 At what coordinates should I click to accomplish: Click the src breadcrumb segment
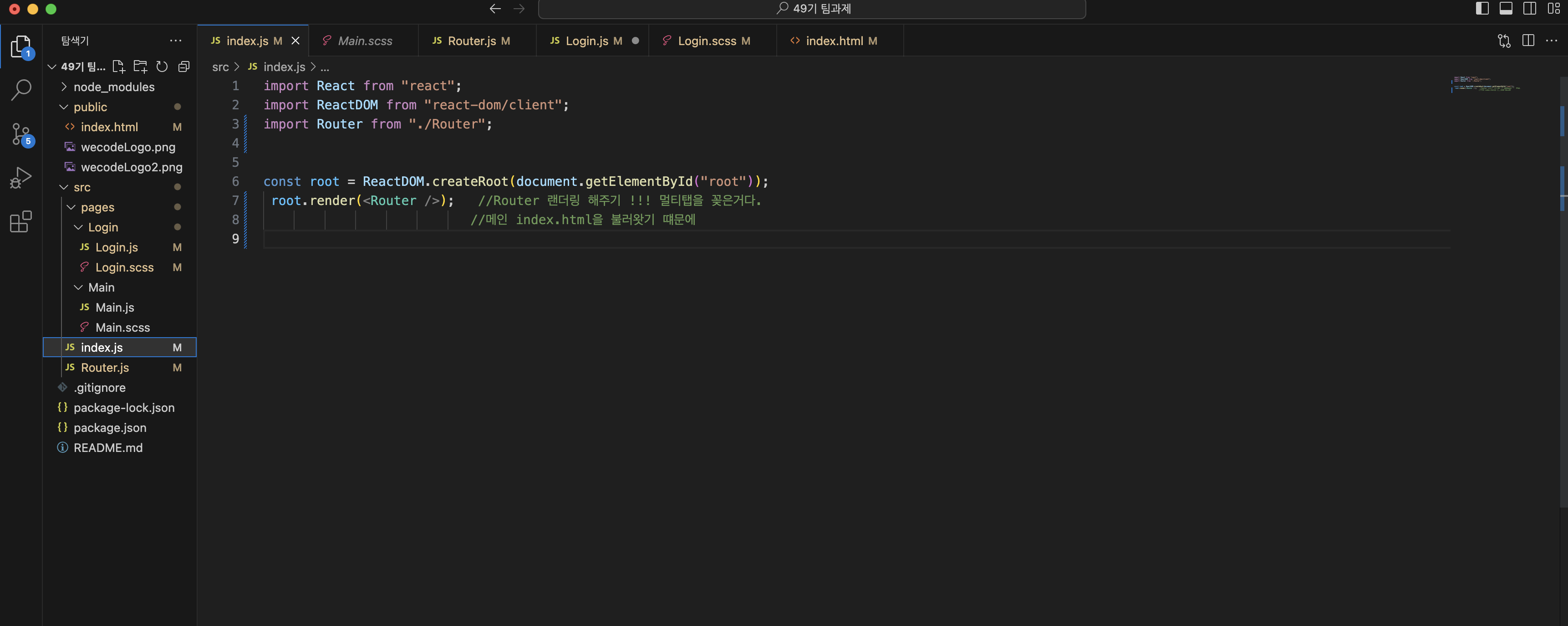(x=220, y=67)
